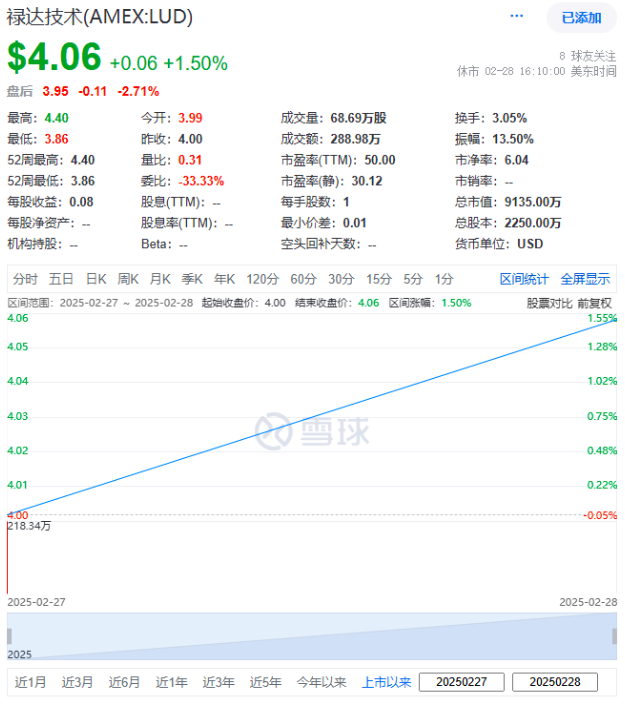Select the 上市以来 since-listing range

[387, 682]
